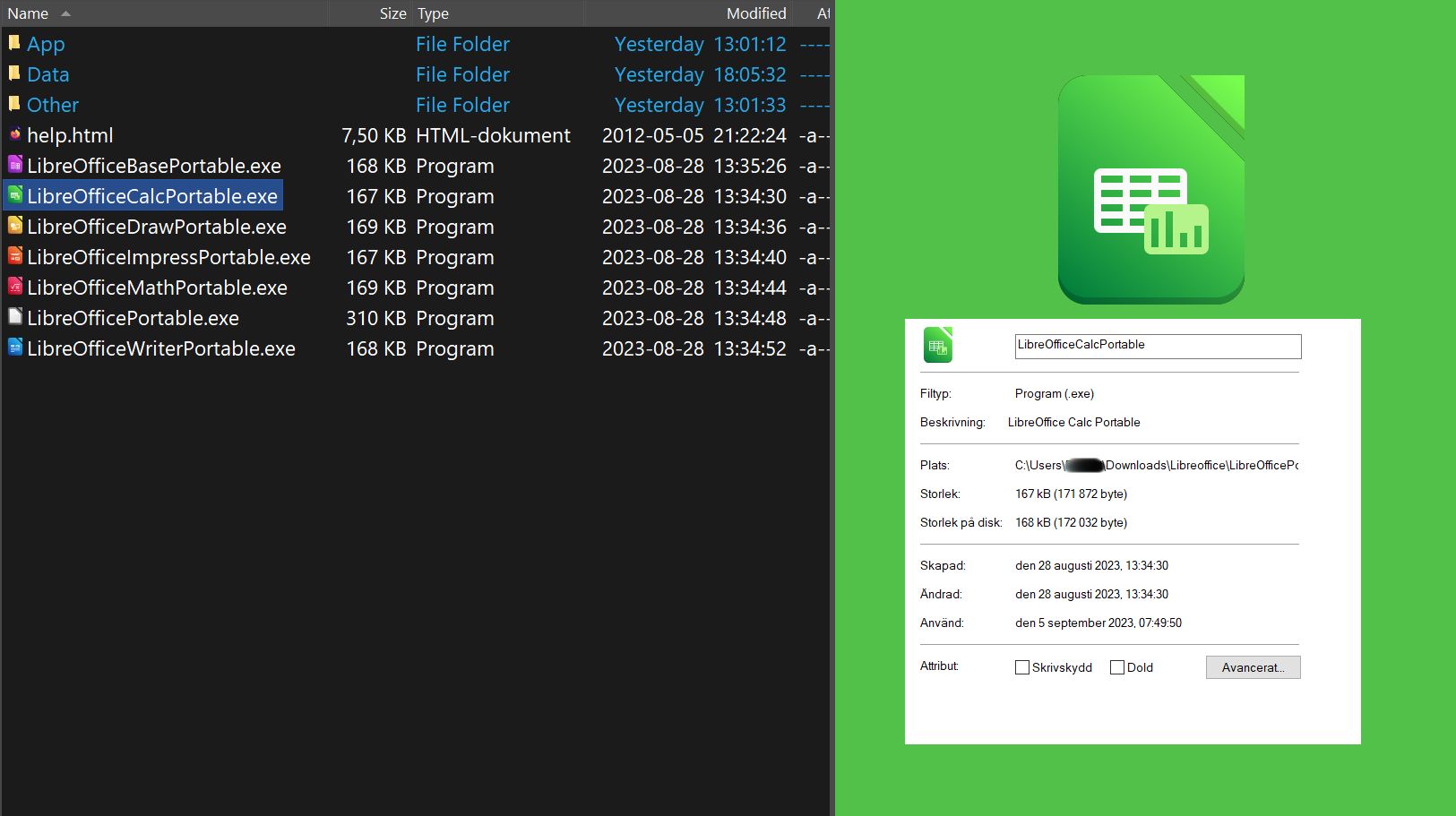Click the LibreOfficeCalcPortable name field
Image resolution: width=1456 pixels, height=816 pixels.
(1158, 347)
